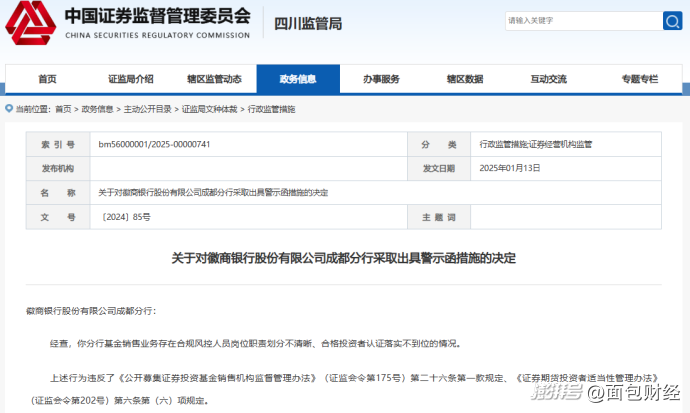
Task: Click CHINA SECURITIES REGULATORY COMMISSION subtitle
Action: (x=158, y=35)
